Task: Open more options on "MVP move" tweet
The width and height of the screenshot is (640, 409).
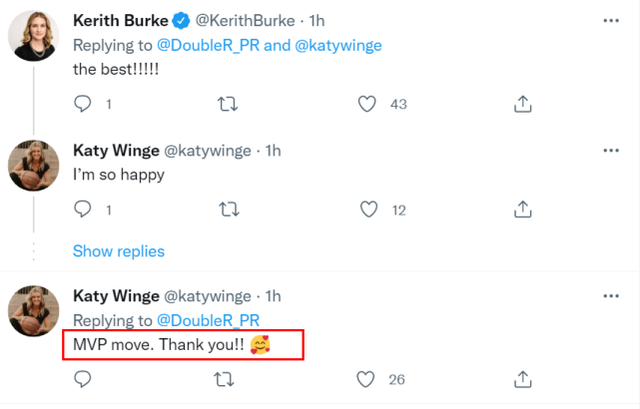Action: (x=611, y=296)
